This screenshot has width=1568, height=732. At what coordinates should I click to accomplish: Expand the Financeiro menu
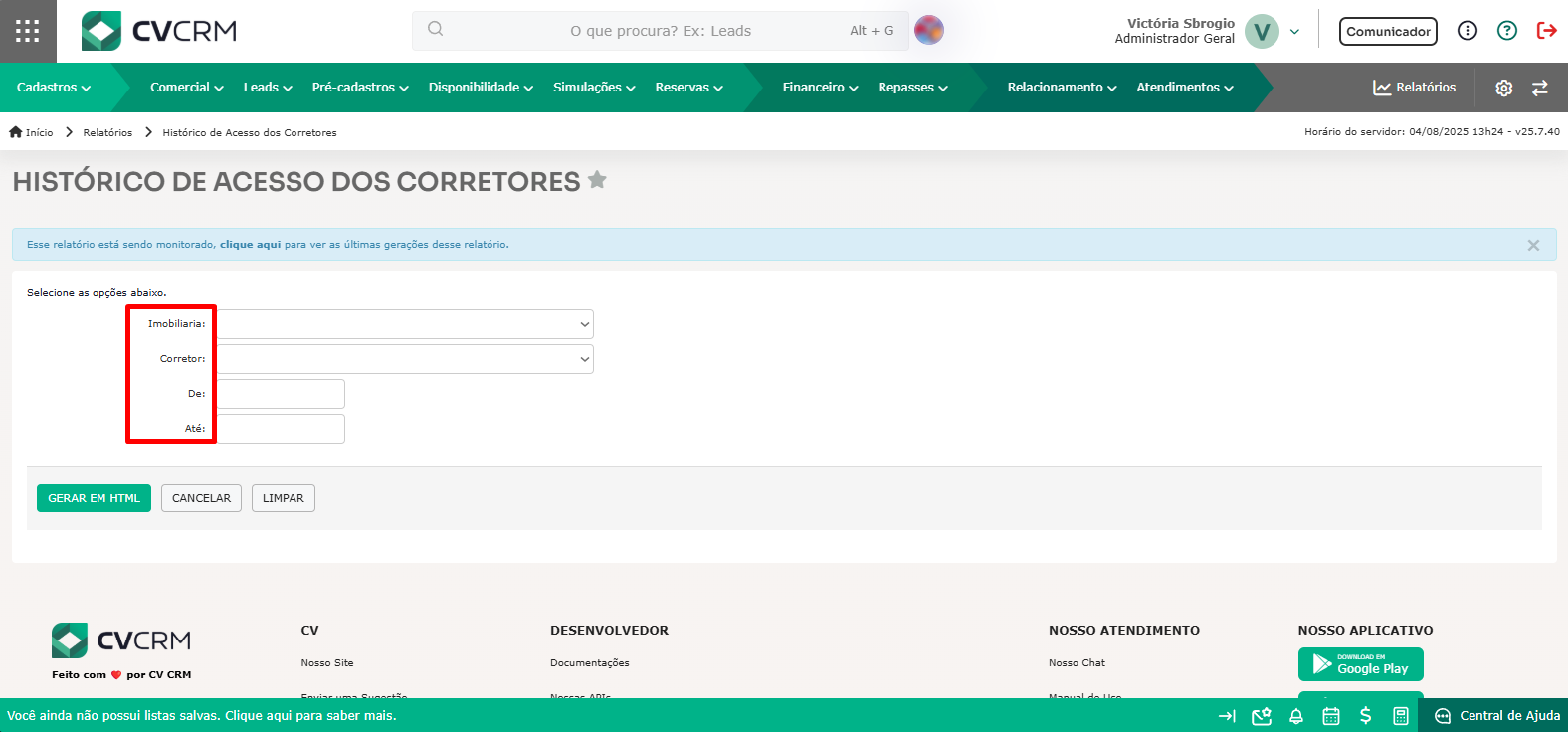[820, 88]
